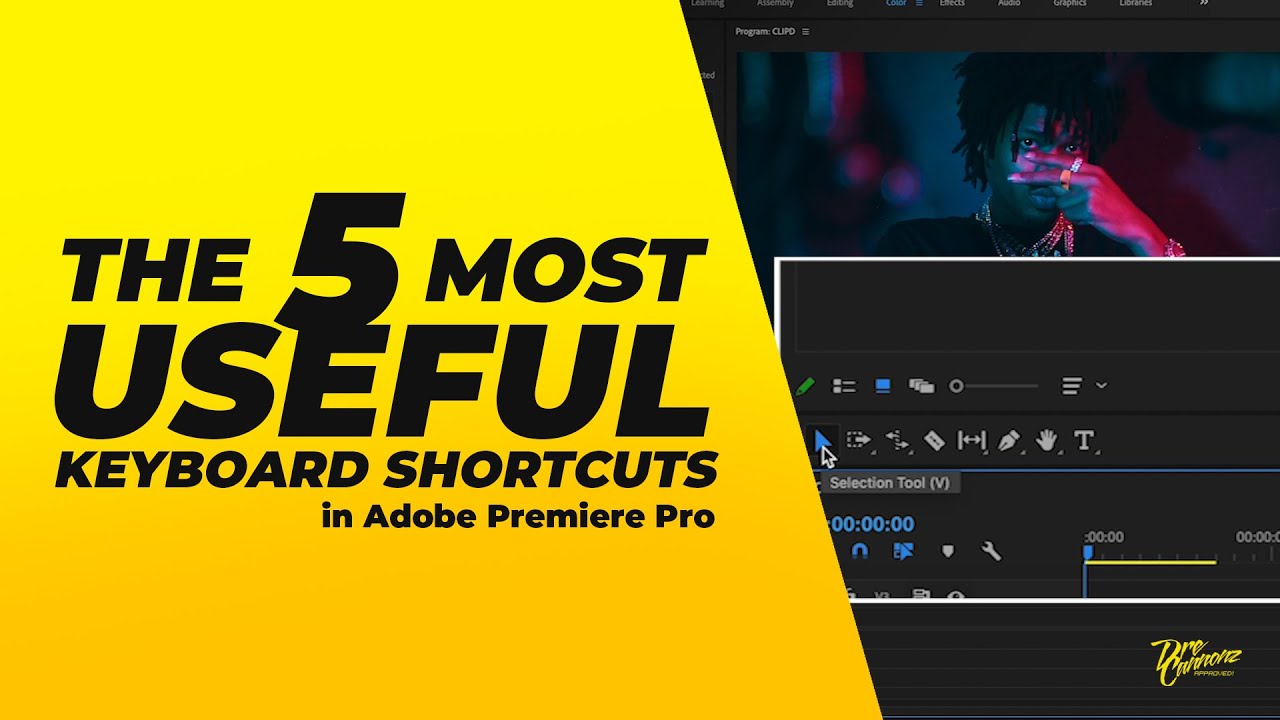This screenshot has height=720, width=1280.
Task: Switch project panel to List View
Action: [845, 386]
